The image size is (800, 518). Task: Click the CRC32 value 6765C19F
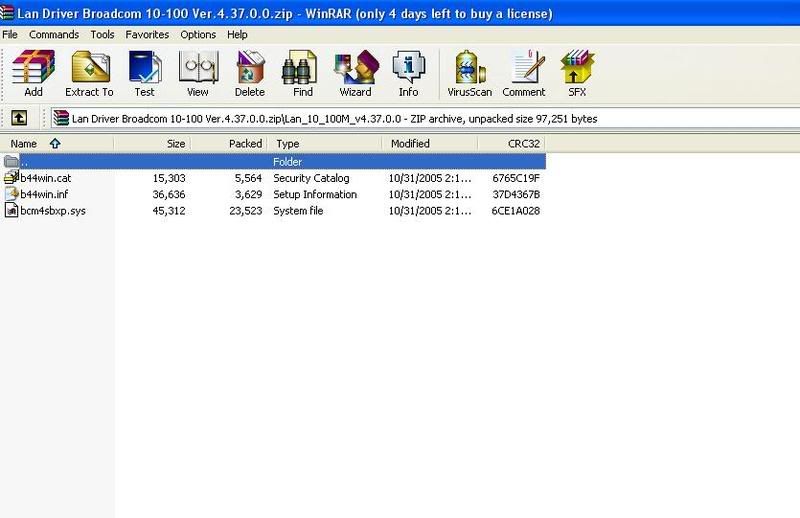[x=516, y=178]
